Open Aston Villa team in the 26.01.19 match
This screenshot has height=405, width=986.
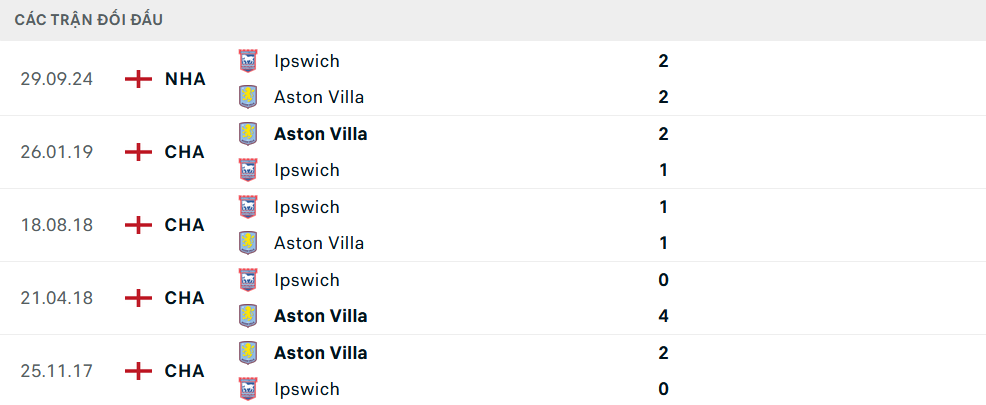coord(320,134)
